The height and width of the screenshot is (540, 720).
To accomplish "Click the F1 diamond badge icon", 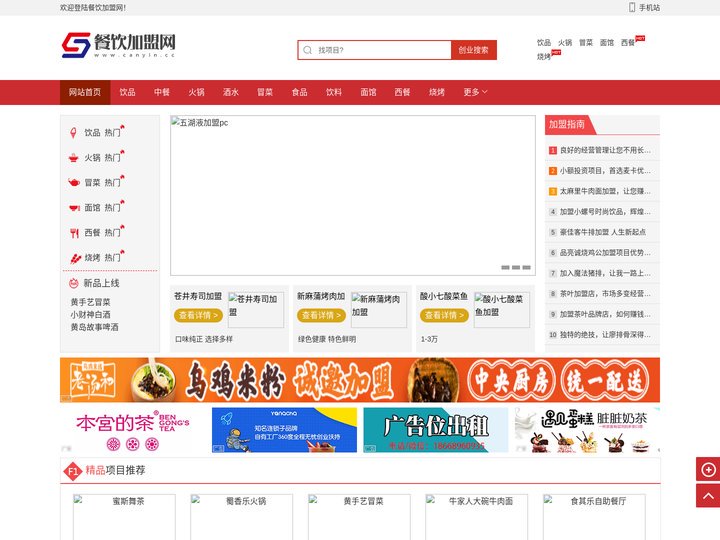I will (73, 471).
